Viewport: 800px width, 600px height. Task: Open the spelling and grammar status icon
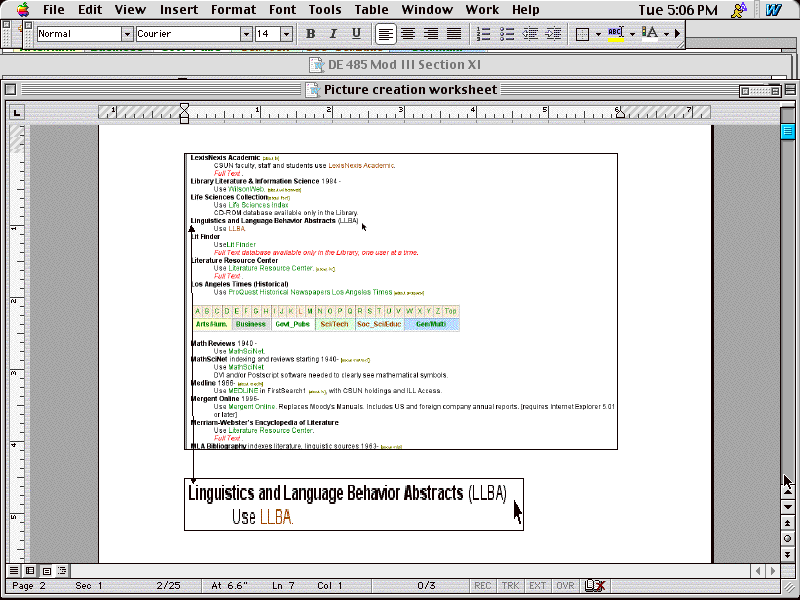594,586
